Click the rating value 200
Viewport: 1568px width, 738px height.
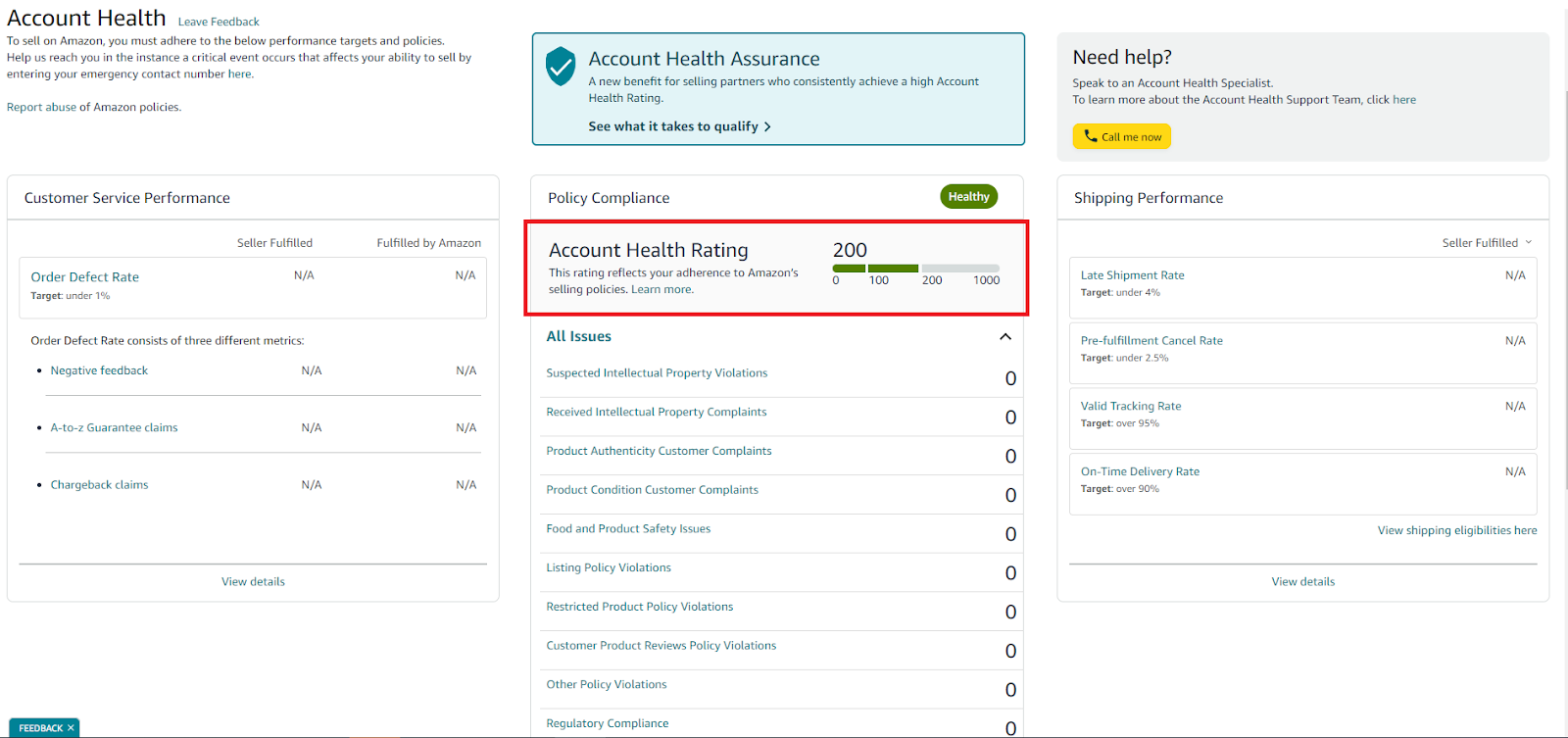850,250
